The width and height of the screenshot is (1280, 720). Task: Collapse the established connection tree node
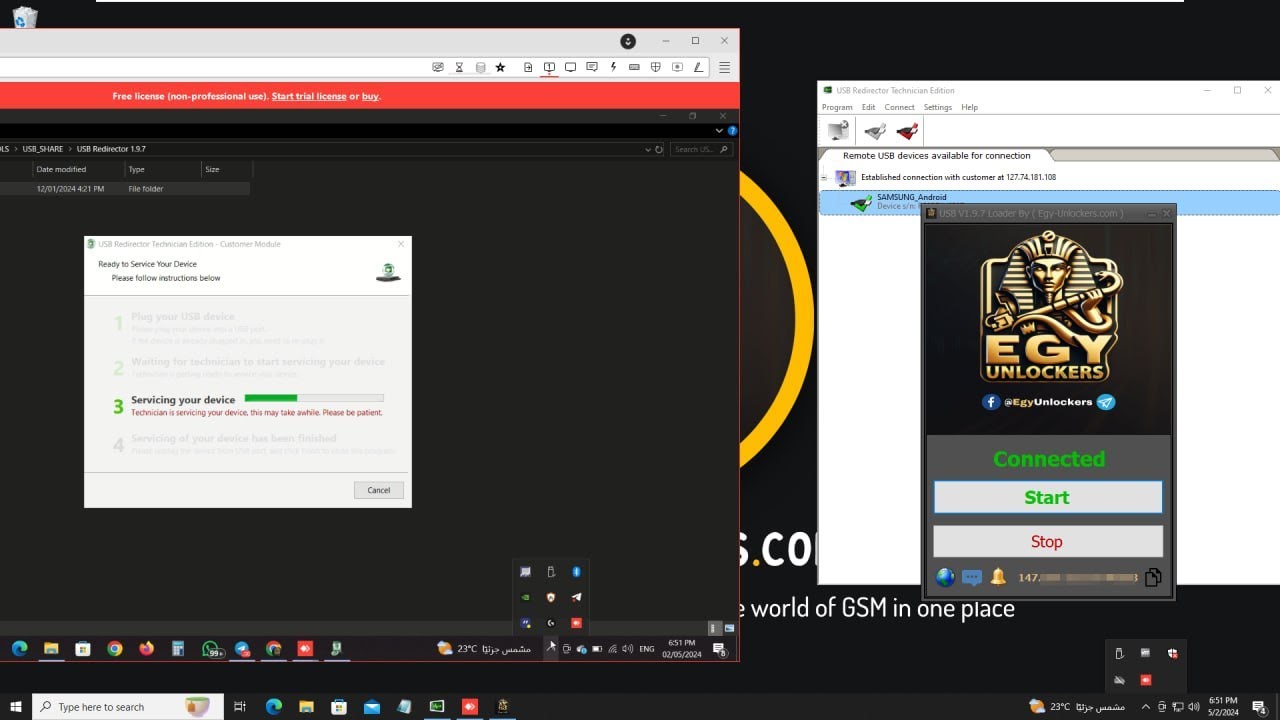(x=824, y=177)
